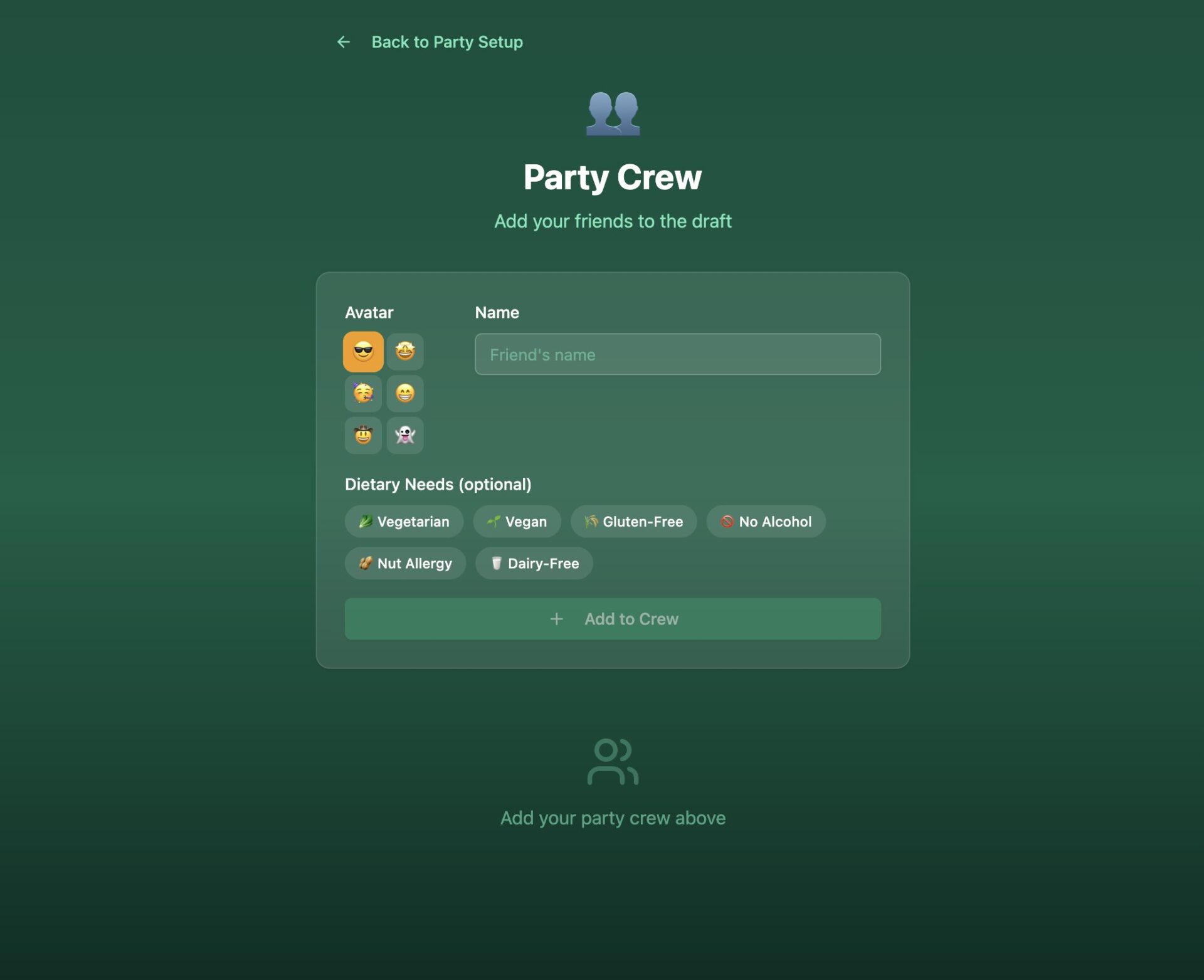This screenshot has height=980, width=1204.
Task: Pick the party hat face avatar
Action: [363, 394]
